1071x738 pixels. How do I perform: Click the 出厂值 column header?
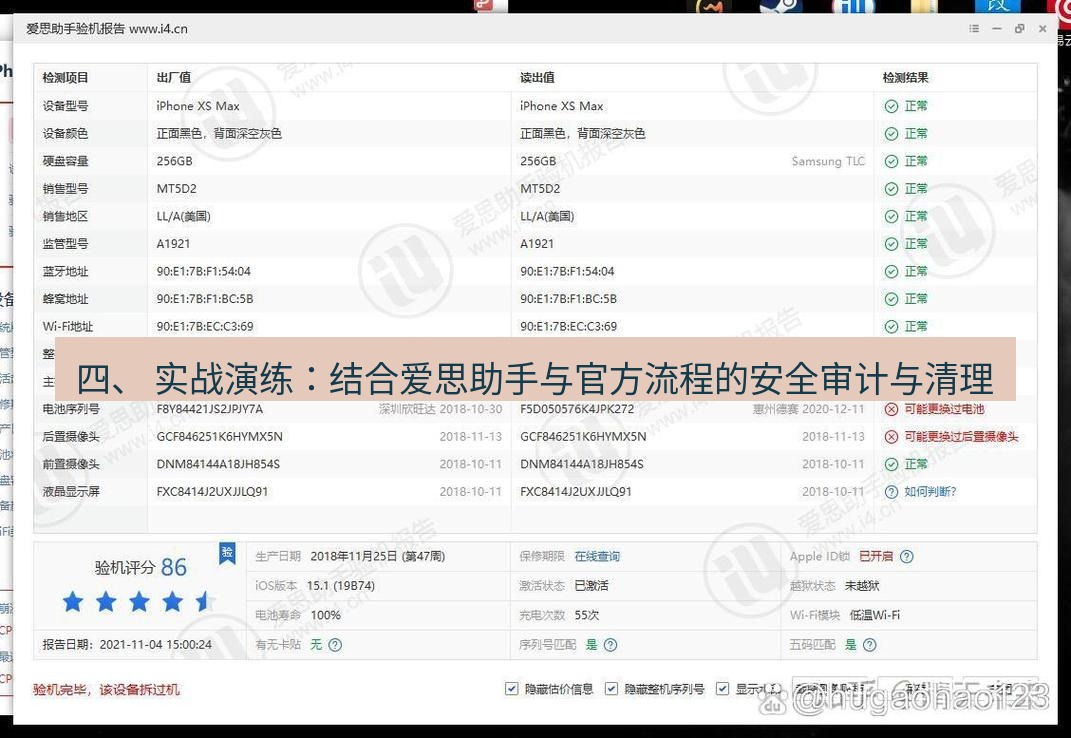click(x=173, y=78)
